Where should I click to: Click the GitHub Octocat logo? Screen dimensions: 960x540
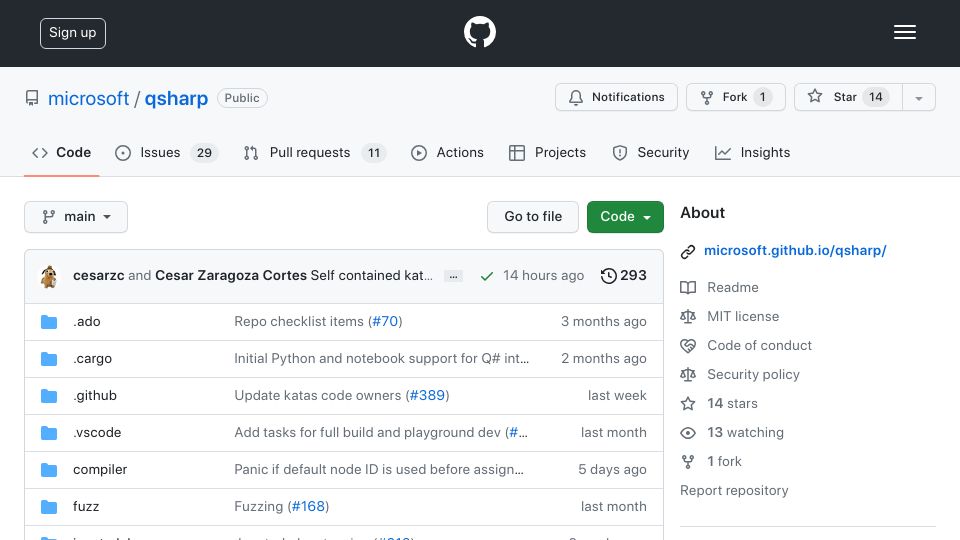tap(479, 32)
